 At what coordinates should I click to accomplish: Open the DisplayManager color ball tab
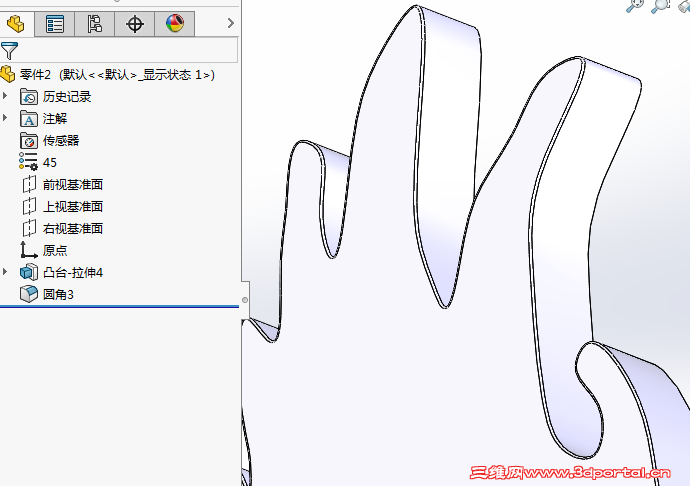[x=175, y=24]
